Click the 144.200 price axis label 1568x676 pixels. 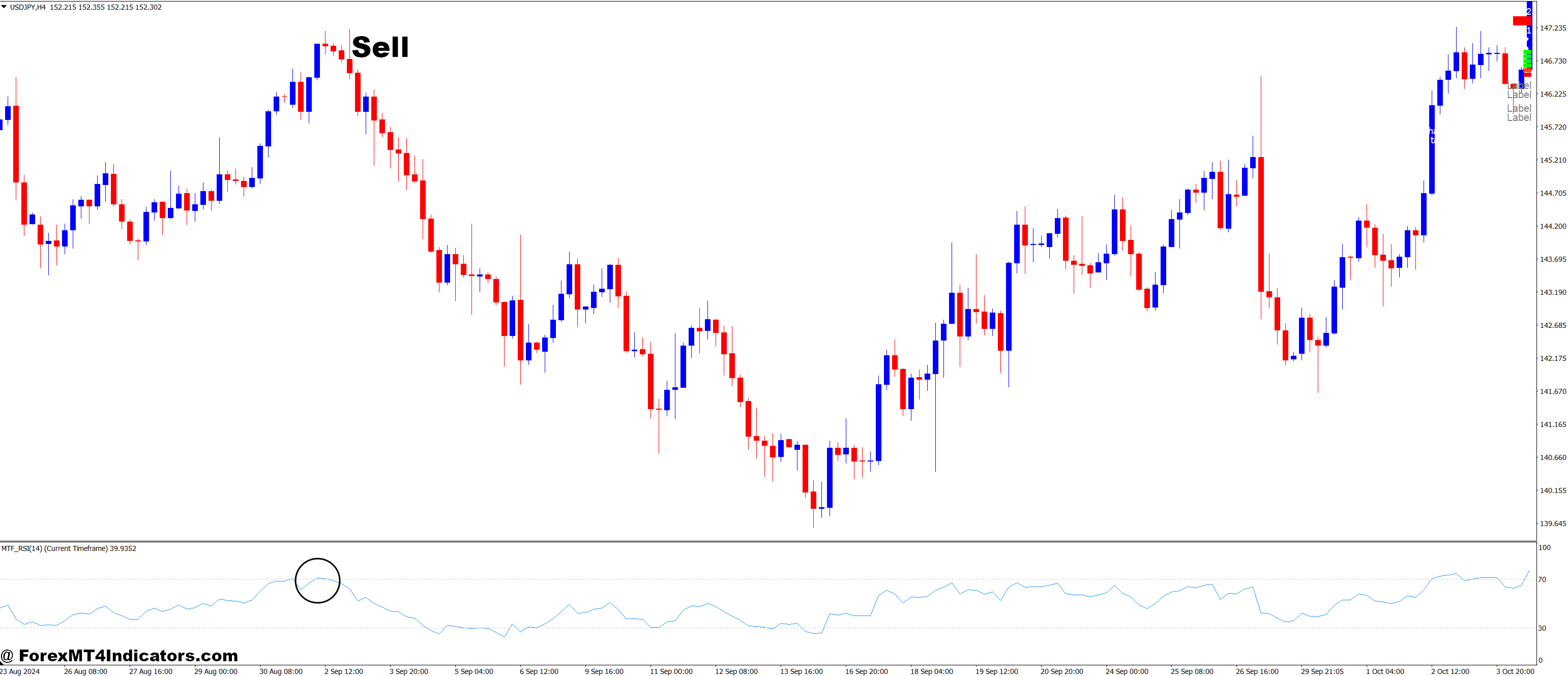point(1553,226)
